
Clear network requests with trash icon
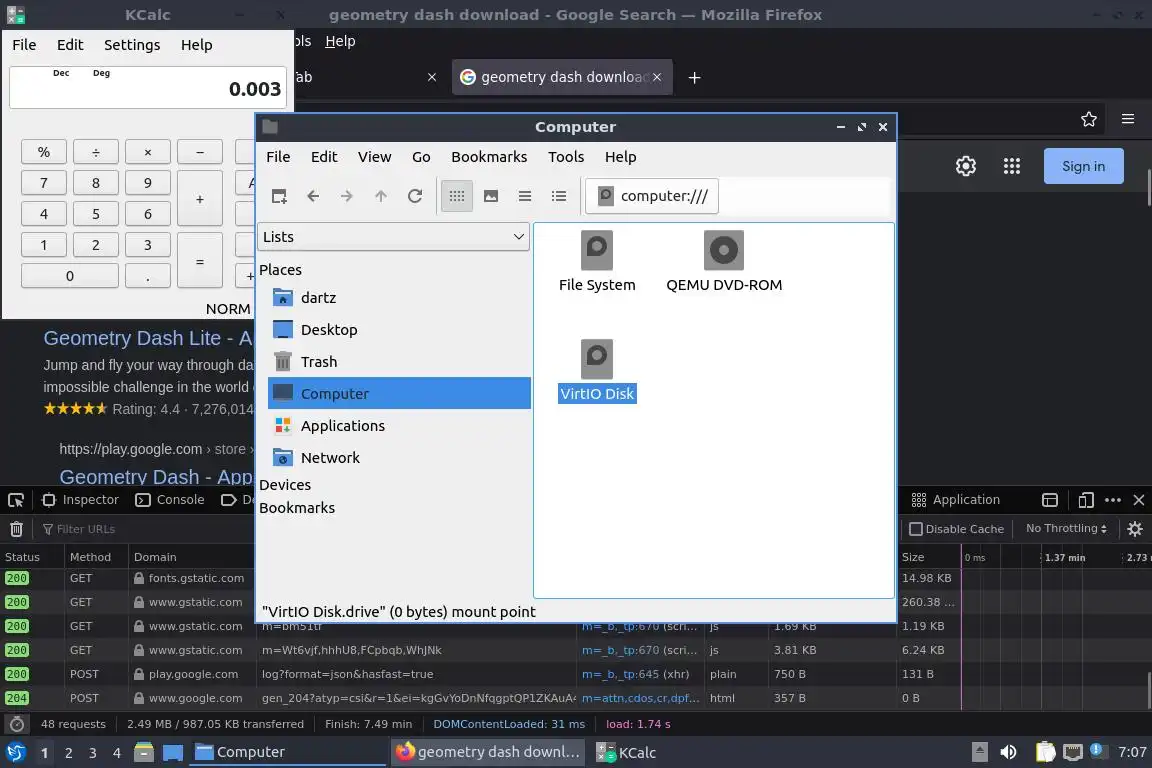(x=16, y=529)
